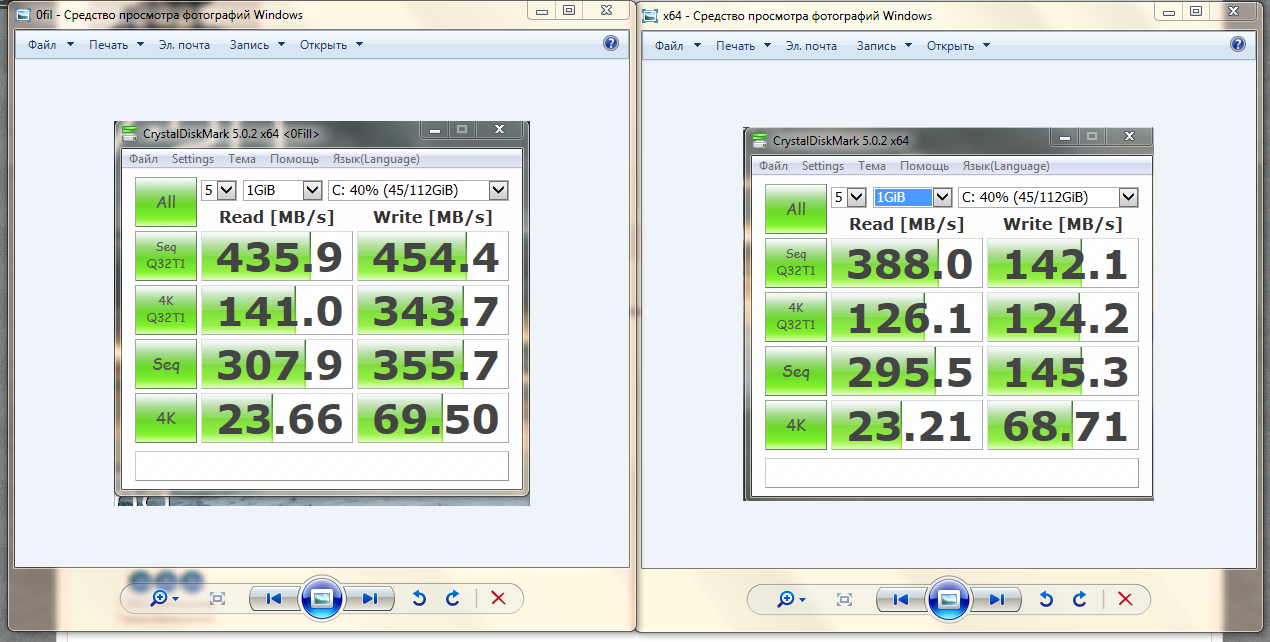1270x642 pixels.
Task: Click 4K Q32T1 button in 0Fill CrystalDiskMark
Action: point(166,310)
